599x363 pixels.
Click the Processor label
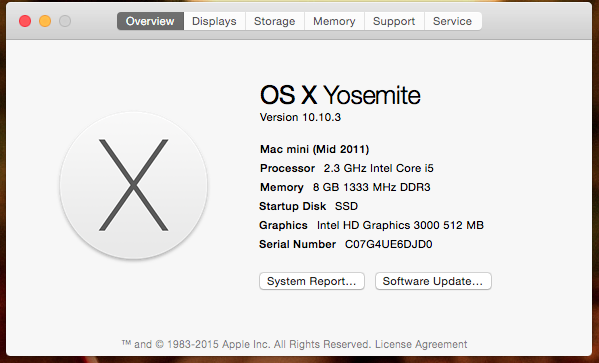coord(287,168)
